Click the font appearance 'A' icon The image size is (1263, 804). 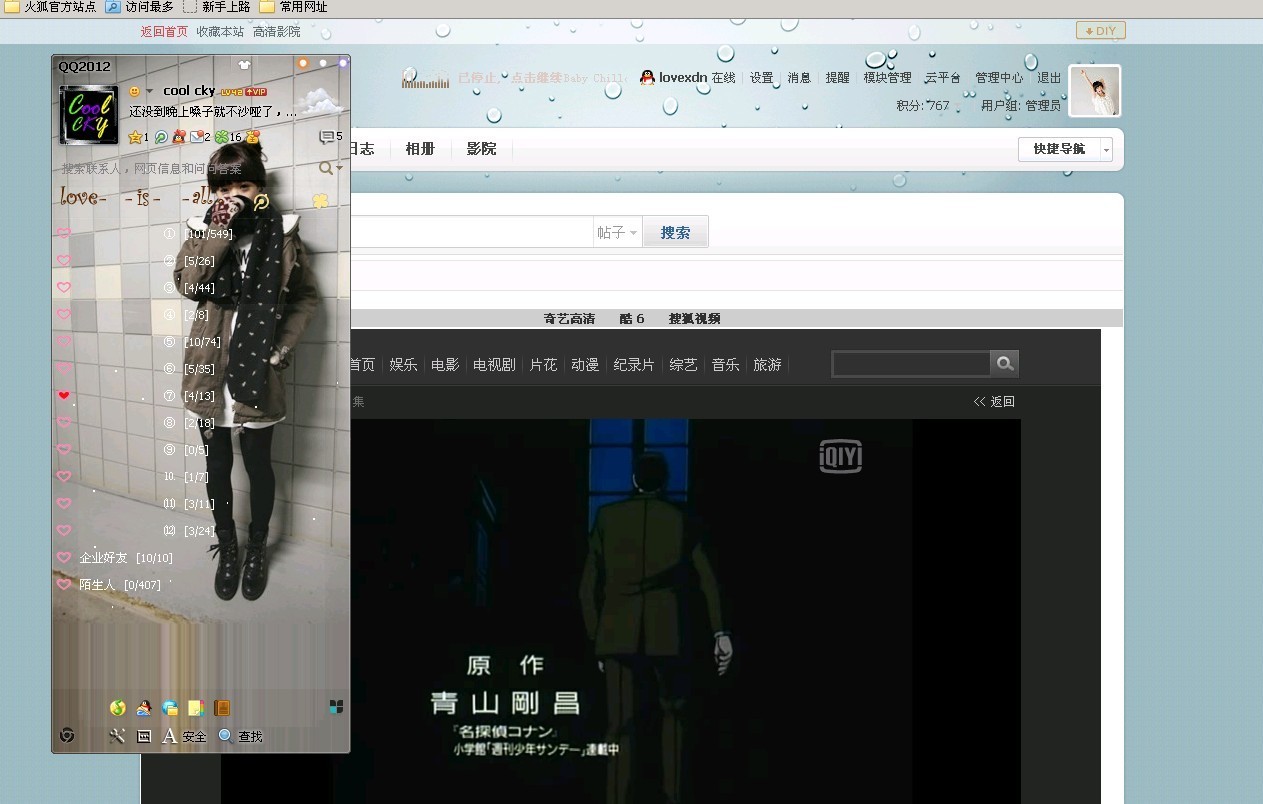point(169,736)
